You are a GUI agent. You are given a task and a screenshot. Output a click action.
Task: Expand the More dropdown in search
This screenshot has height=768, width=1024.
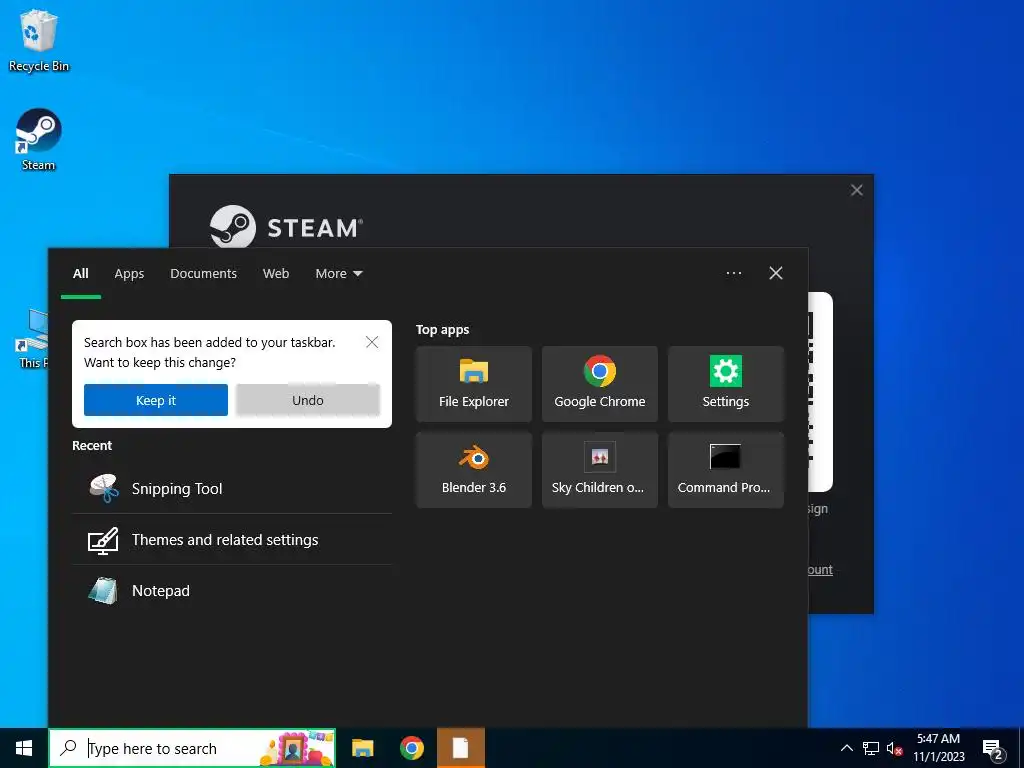click(x=338, y=274)
